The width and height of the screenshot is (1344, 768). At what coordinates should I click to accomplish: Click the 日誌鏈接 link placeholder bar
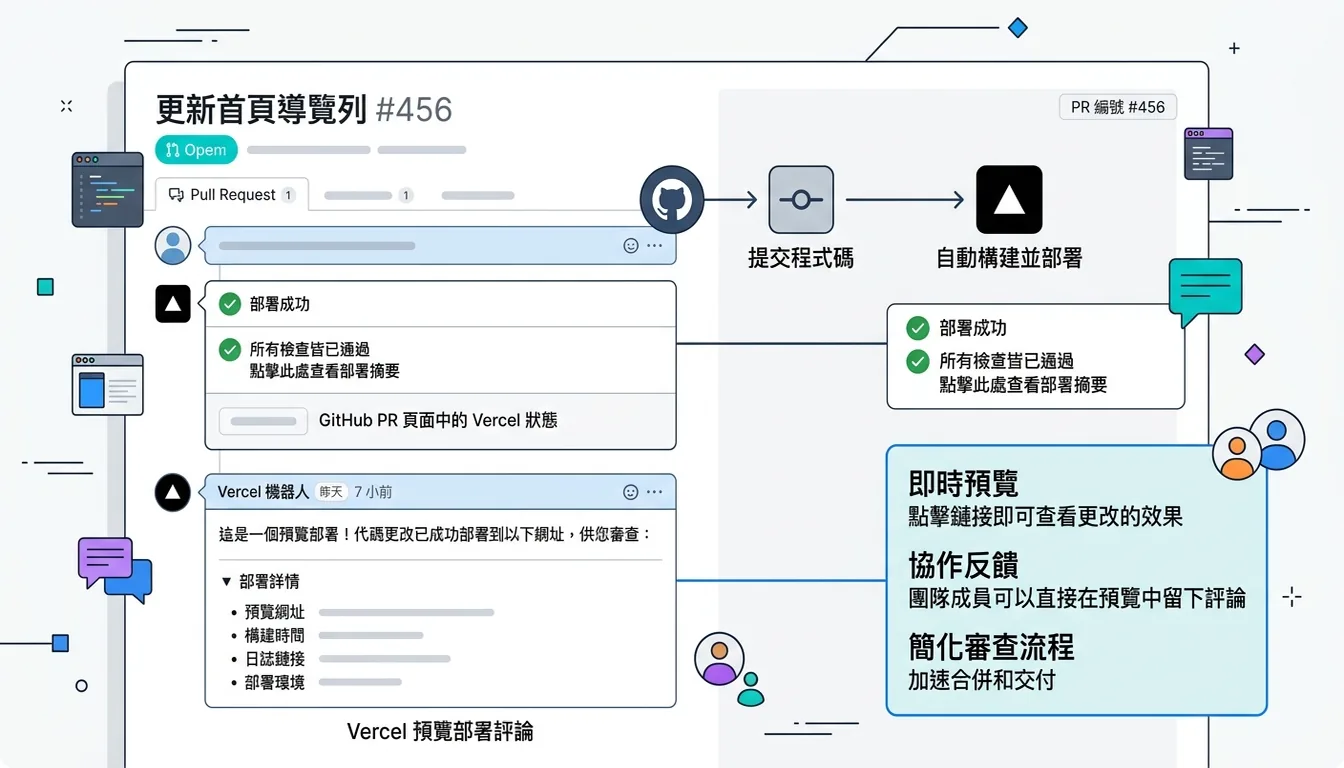point(384,659)
